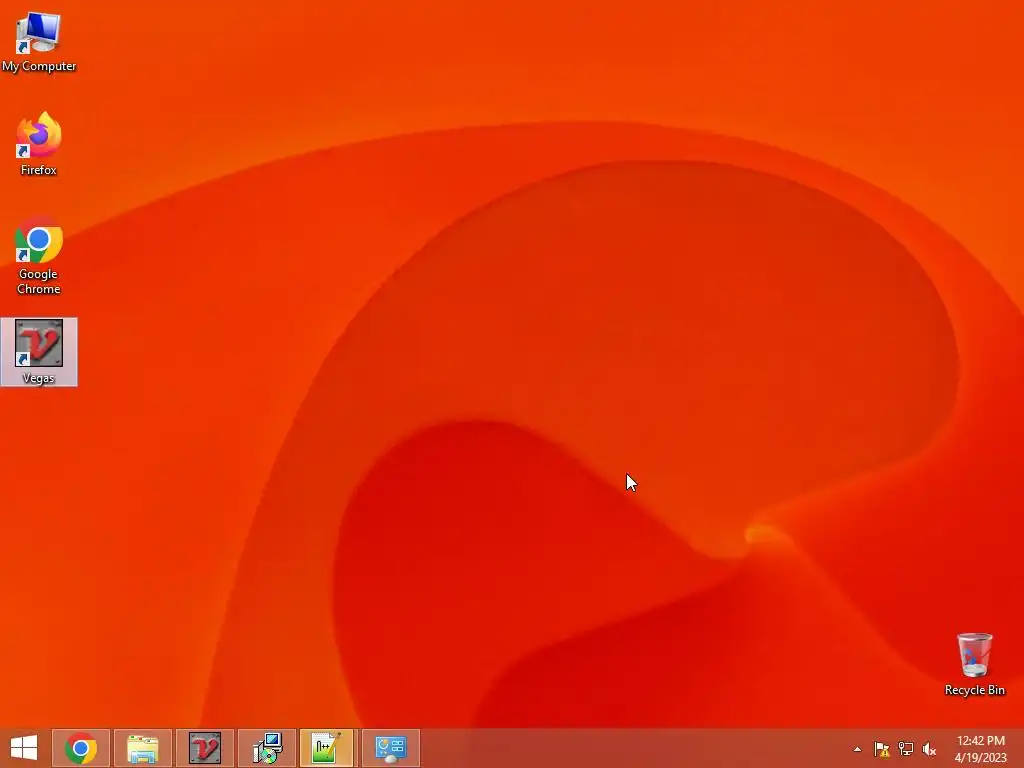The width and height of the screenshot is (1024, 768).
Task: Open the My Computer desktop shortcut
Action: point(39,41)
